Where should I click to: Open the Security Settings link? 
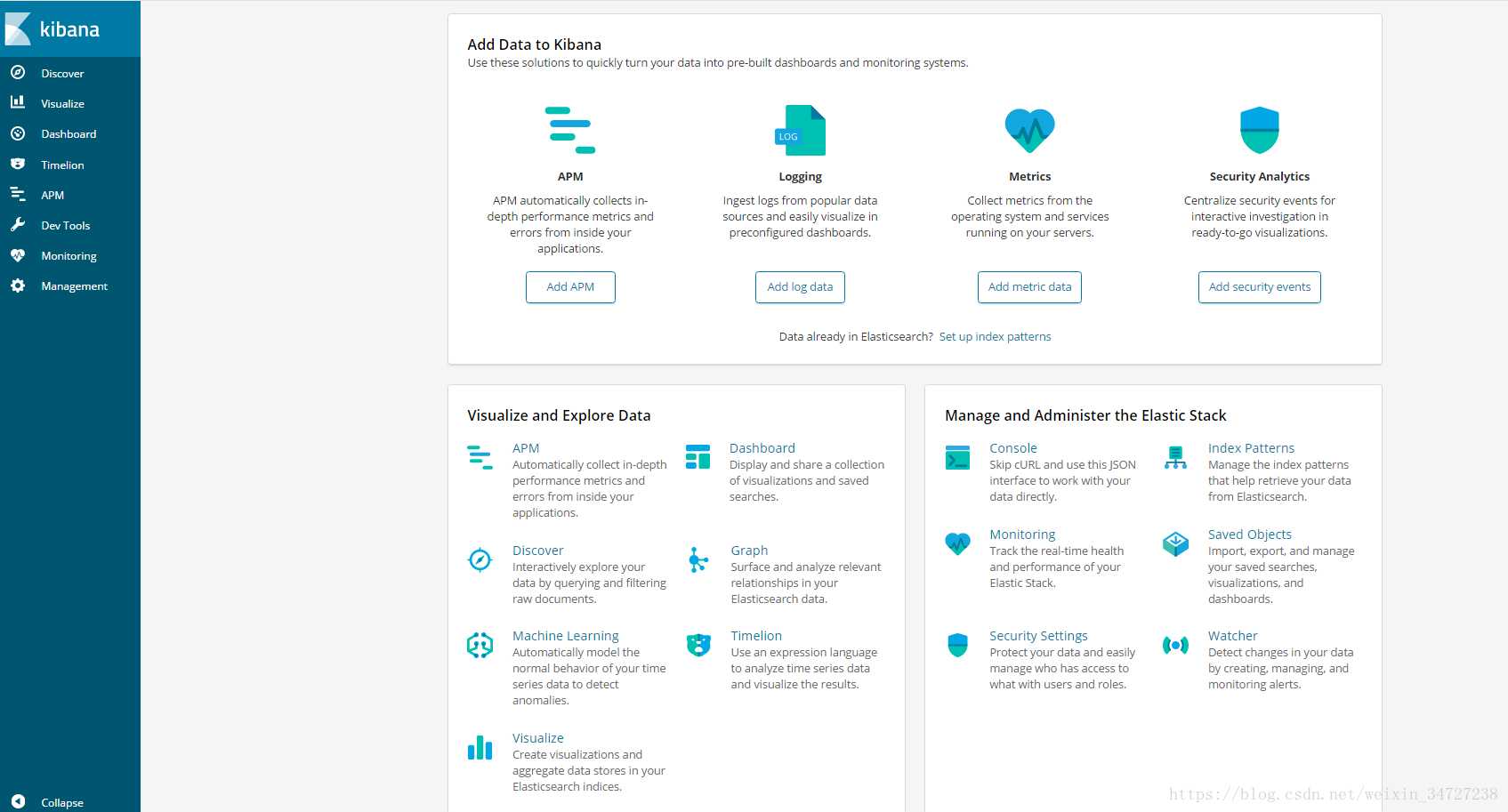tap(1038, 636)
